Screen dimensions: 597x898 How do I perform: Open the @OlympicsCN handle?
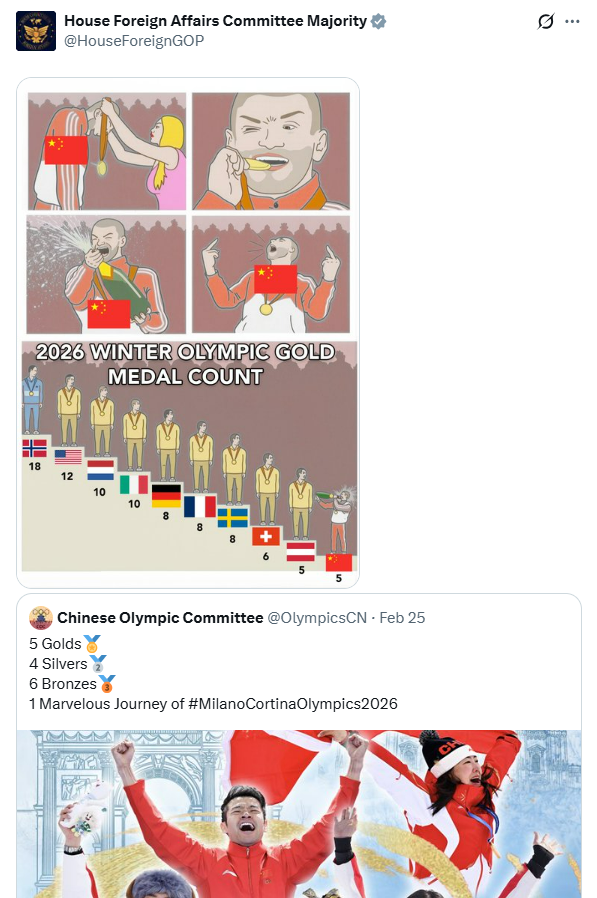[x=317, y=618]
